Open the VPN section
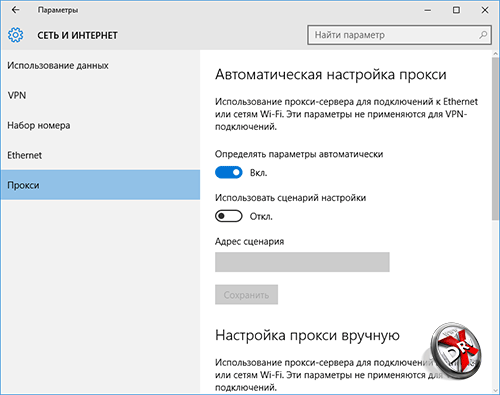Screen dimensions: 500x395 click(100, 95)
